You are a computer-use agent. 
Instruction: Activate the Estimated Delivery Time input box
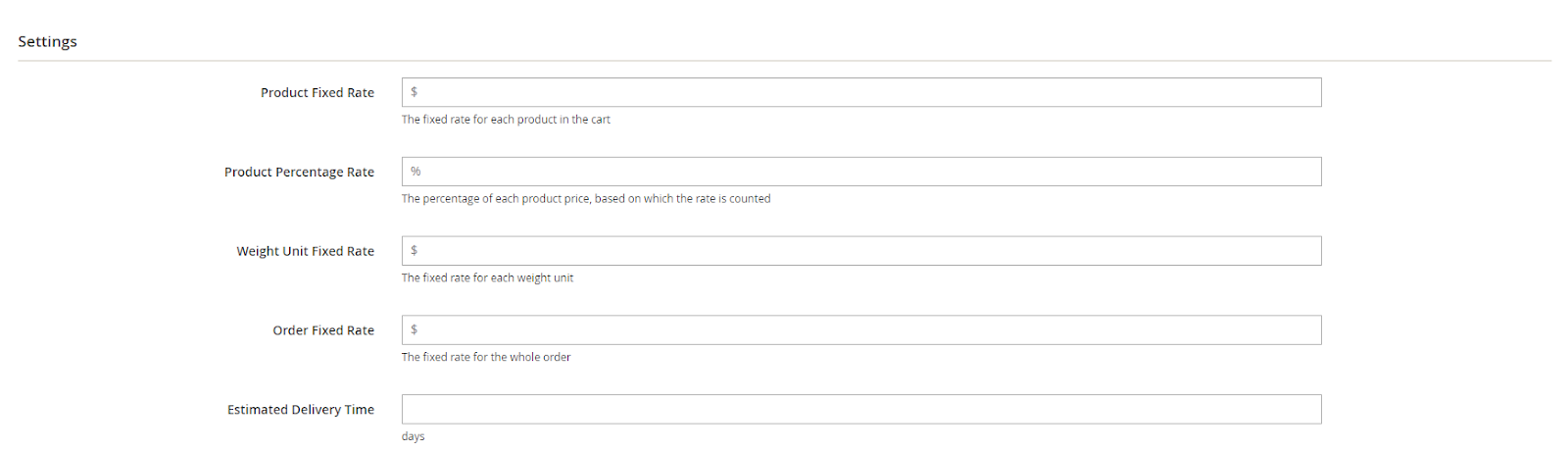[860, 409]
